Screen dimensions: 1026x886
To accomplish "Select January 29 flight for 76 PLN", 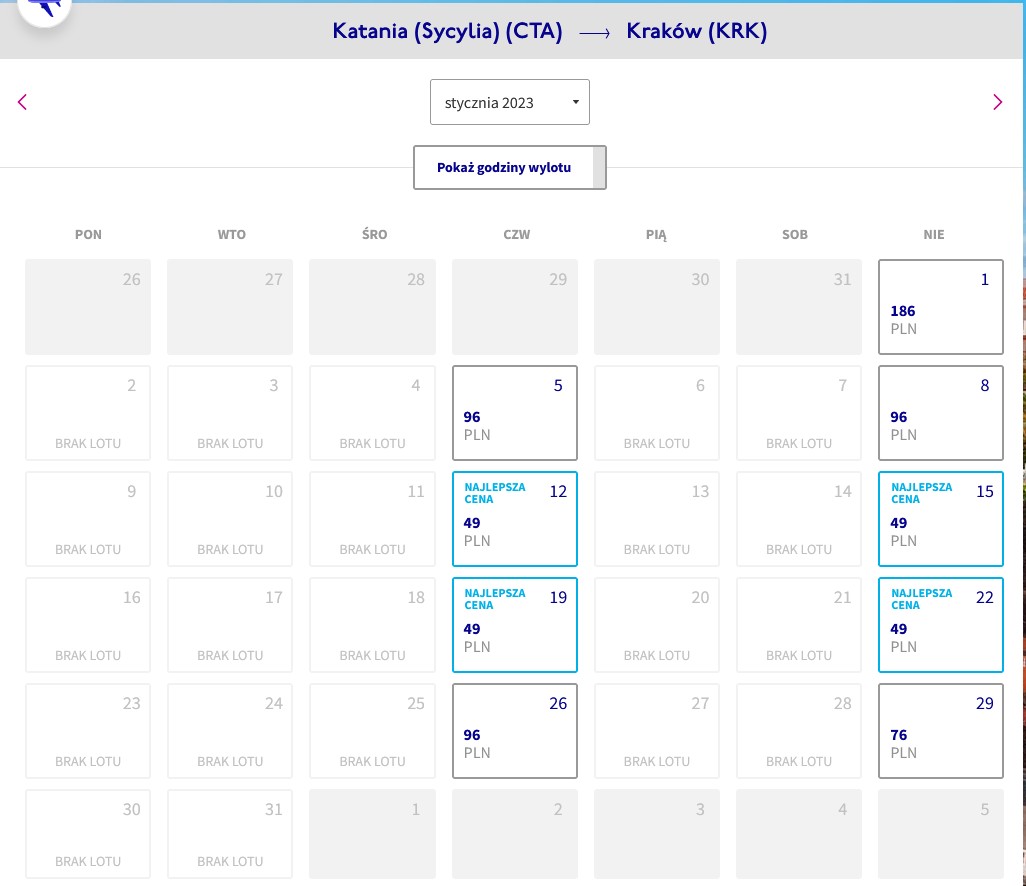I will (940, 731).
